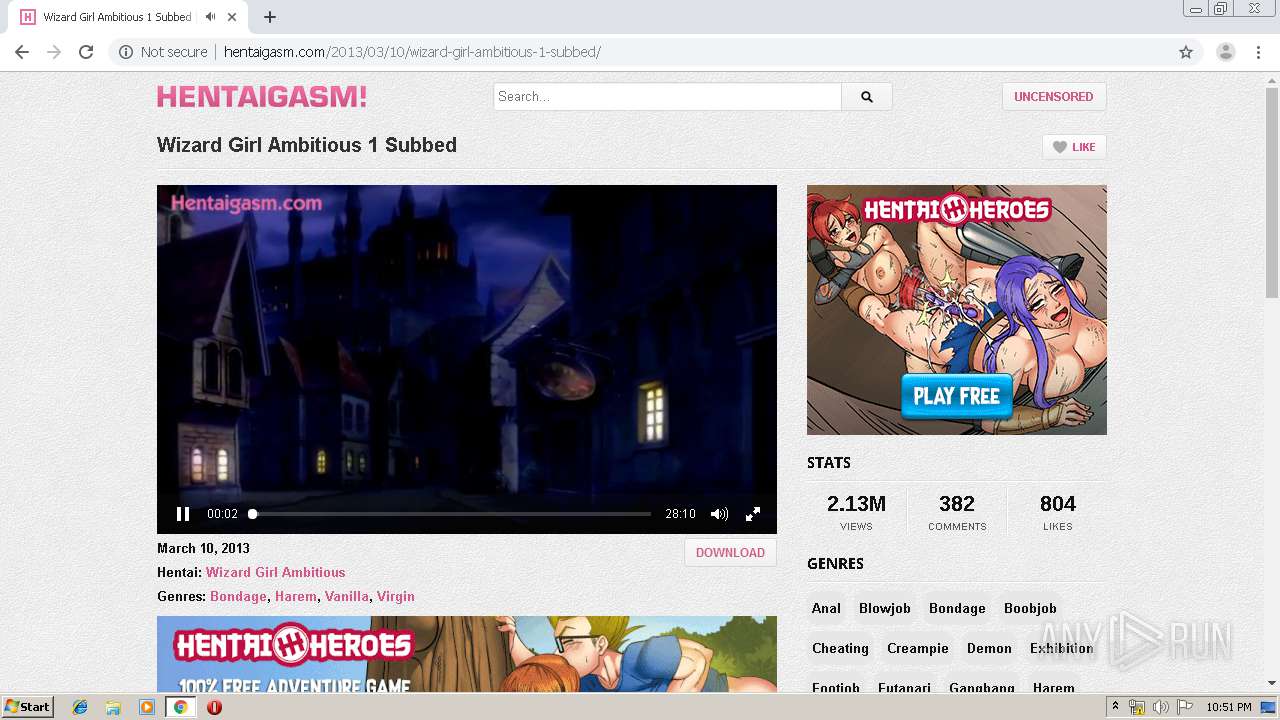Open the Chrome profile avatar icon

click(1226, 52)
